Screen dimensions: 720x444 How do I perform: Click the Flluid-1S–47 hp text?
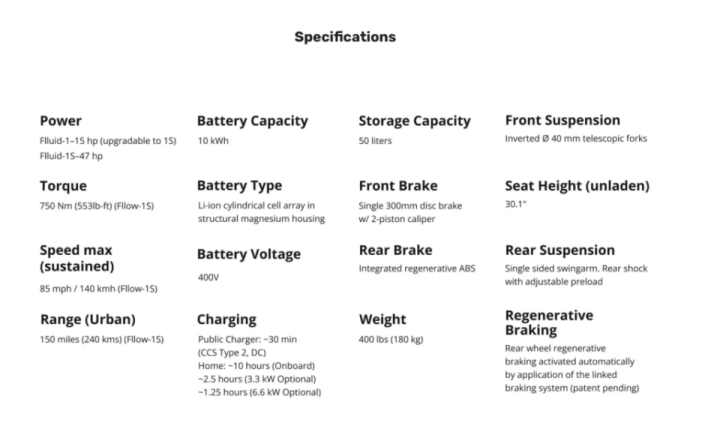pyautogui.click(x=71, y=156)
